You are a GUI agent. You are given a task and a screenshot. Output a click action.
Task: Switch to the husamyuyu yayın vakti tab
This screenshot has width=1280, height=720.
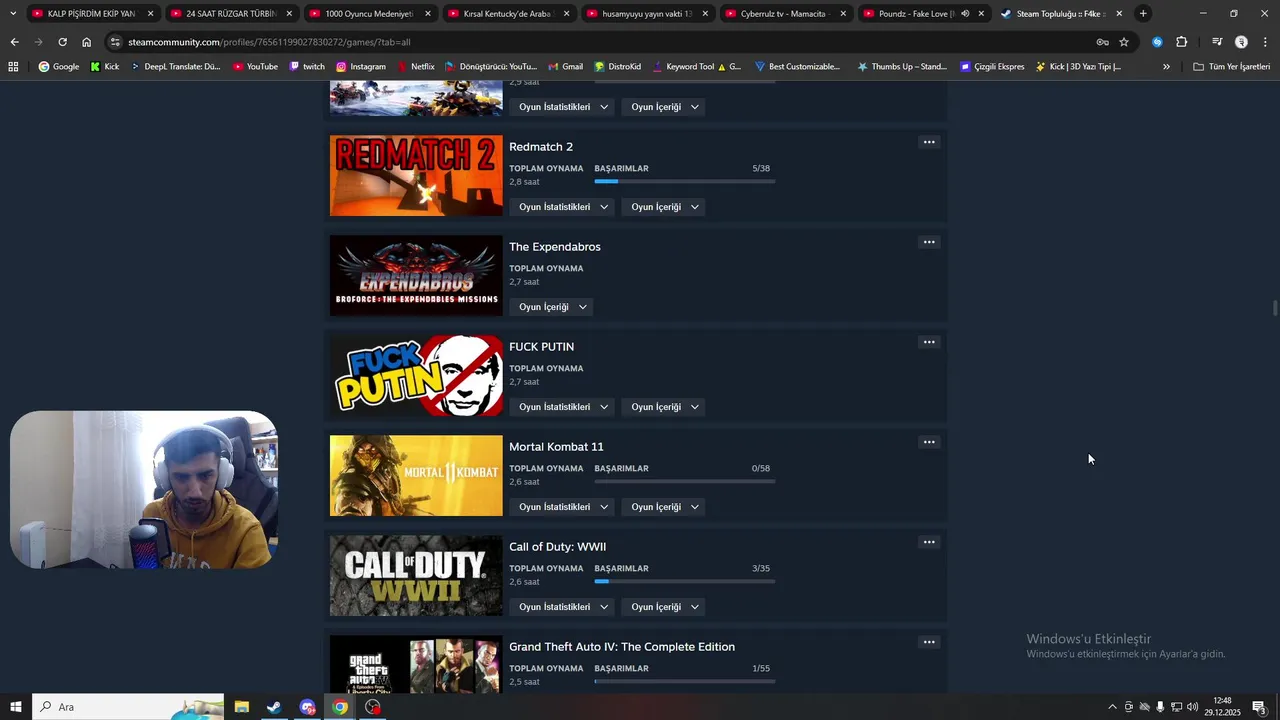click(x=645, y=13)
